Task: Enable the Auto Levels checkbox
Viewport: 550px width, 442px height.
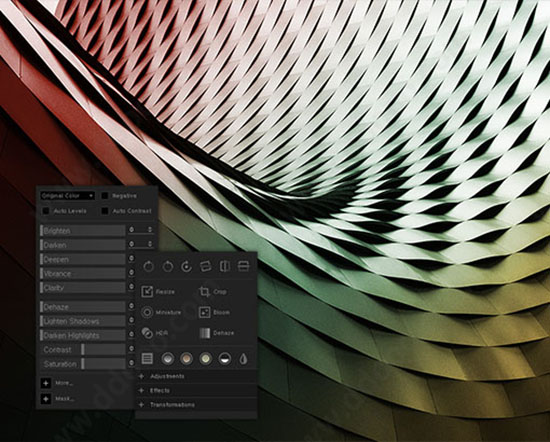Action: (46, 211)
